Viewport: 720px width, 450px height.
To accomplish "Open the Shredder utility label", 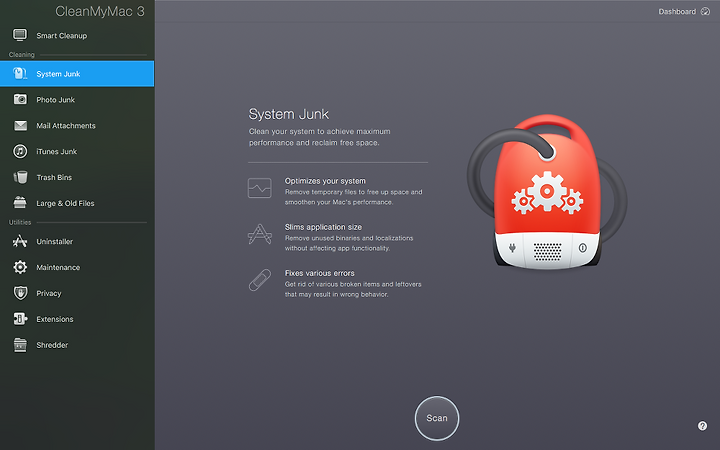I will point(52,345).
